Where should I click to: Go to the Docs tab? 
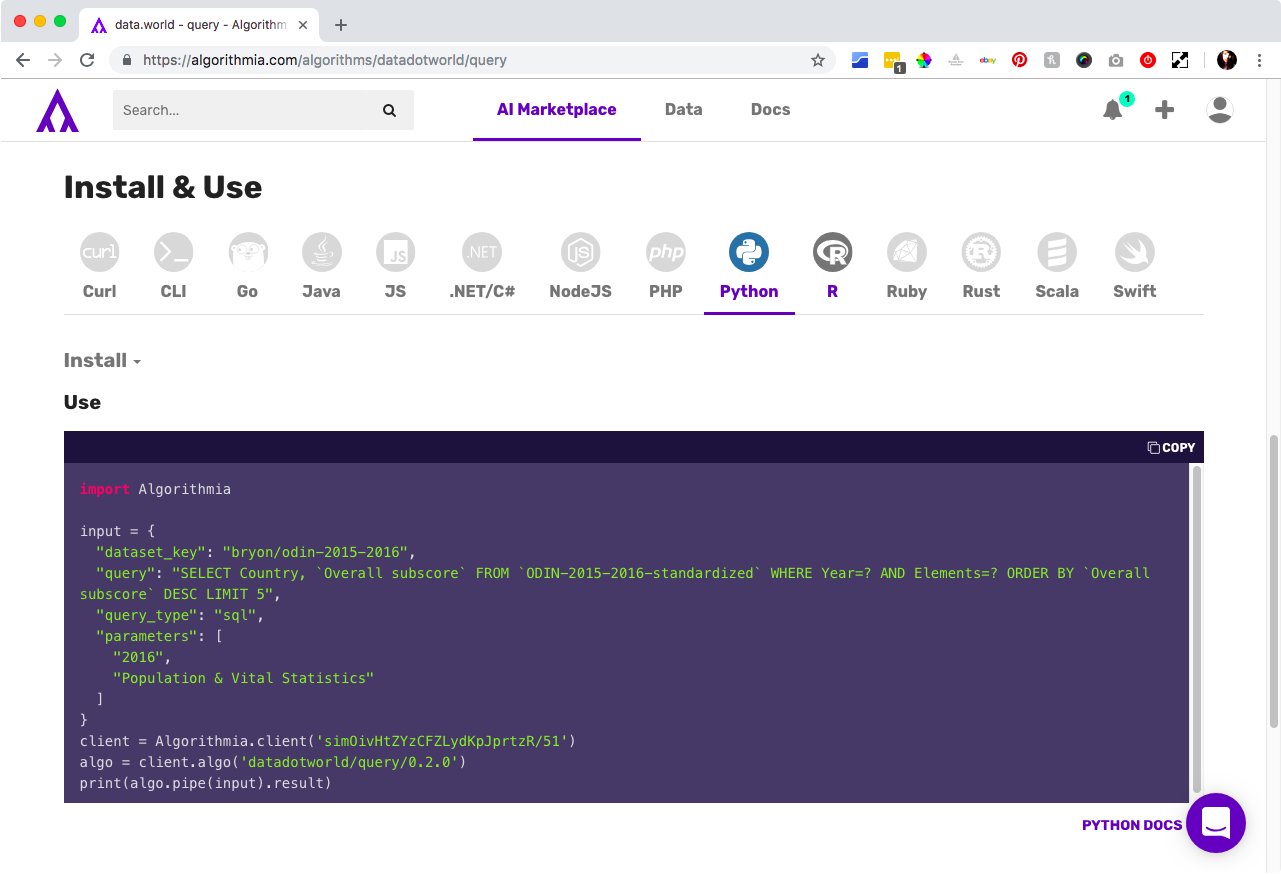pos(771,110)
